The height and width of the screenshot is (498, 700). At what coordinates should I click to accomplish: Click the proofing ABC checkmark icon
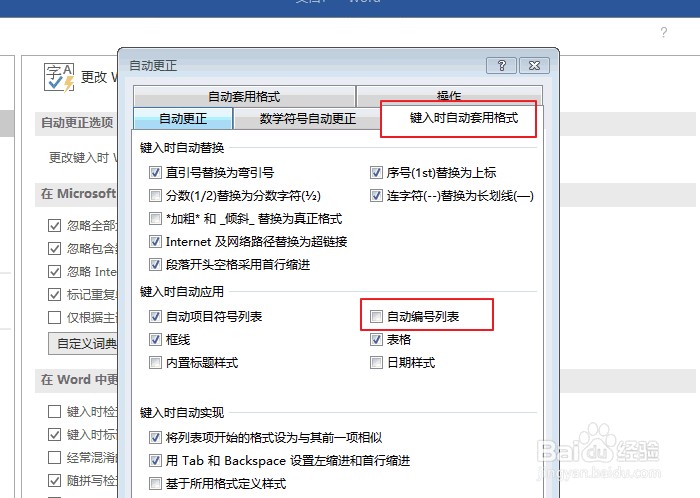(x=59, y=77)
